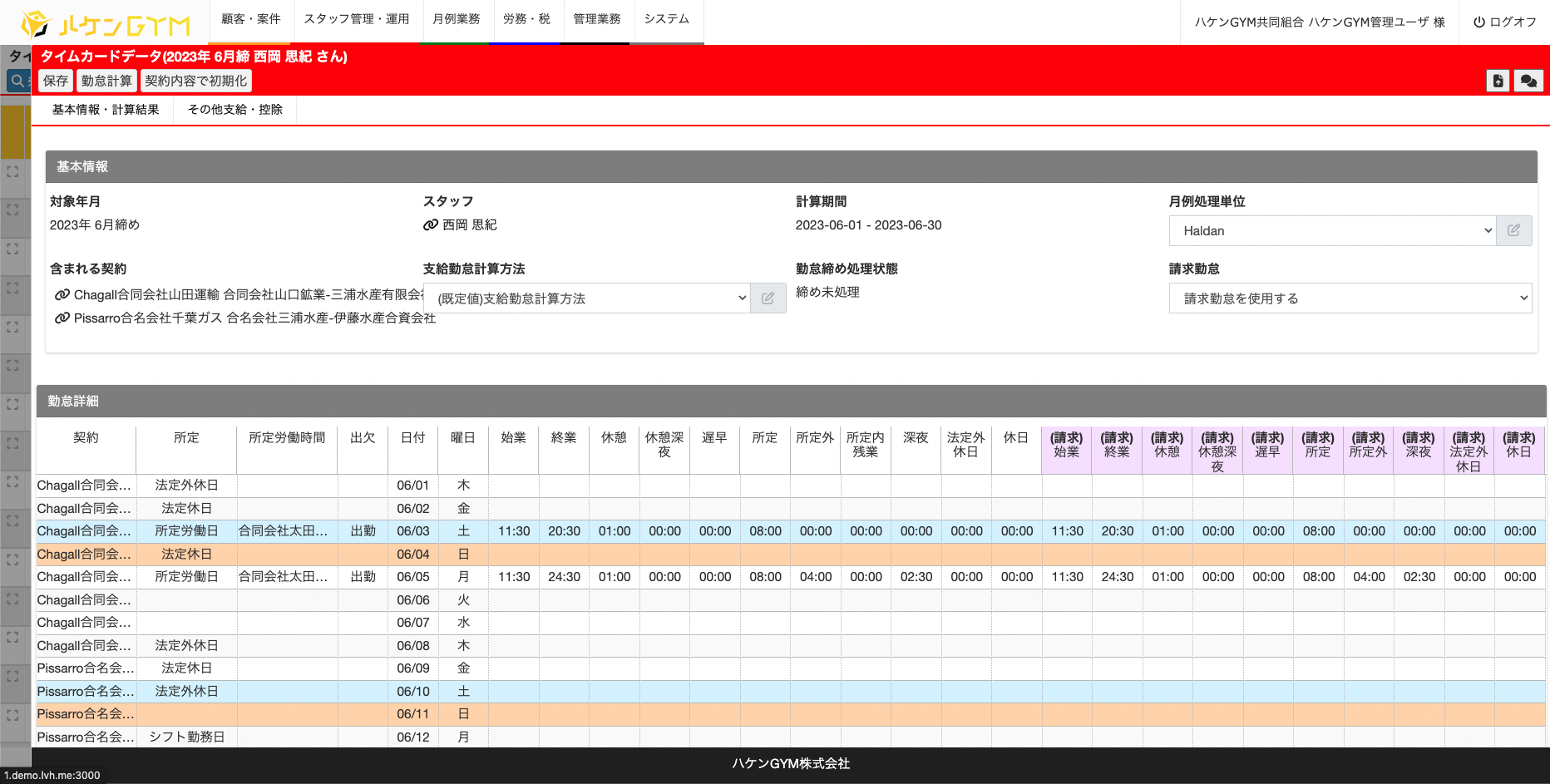Click the power icon next to ログオフ
This screenshot has height=784, width=1550.
point(1478,22)
